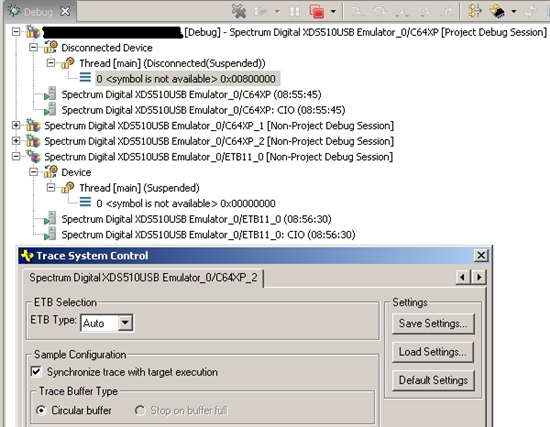Close the Debug view tab
The height and width of the screenshot is (427, 550).
(x=65, y=12)
